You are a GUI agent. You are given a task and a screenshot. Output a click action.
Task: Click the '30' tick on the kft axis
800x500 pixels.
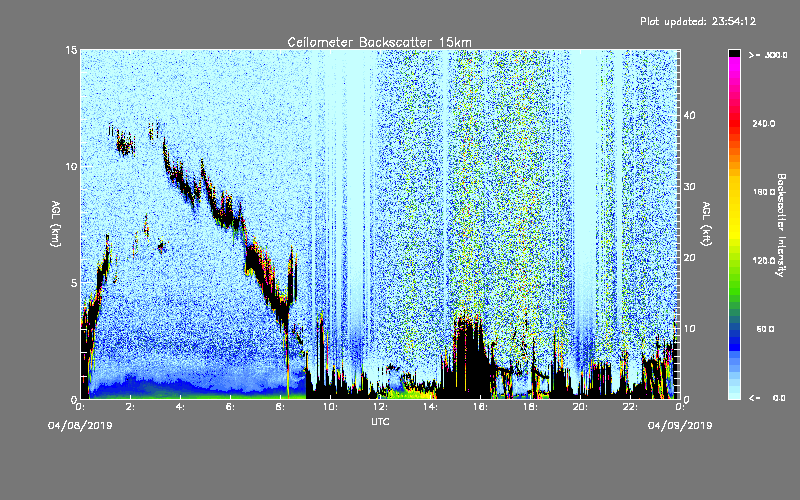tap(689, 187)
